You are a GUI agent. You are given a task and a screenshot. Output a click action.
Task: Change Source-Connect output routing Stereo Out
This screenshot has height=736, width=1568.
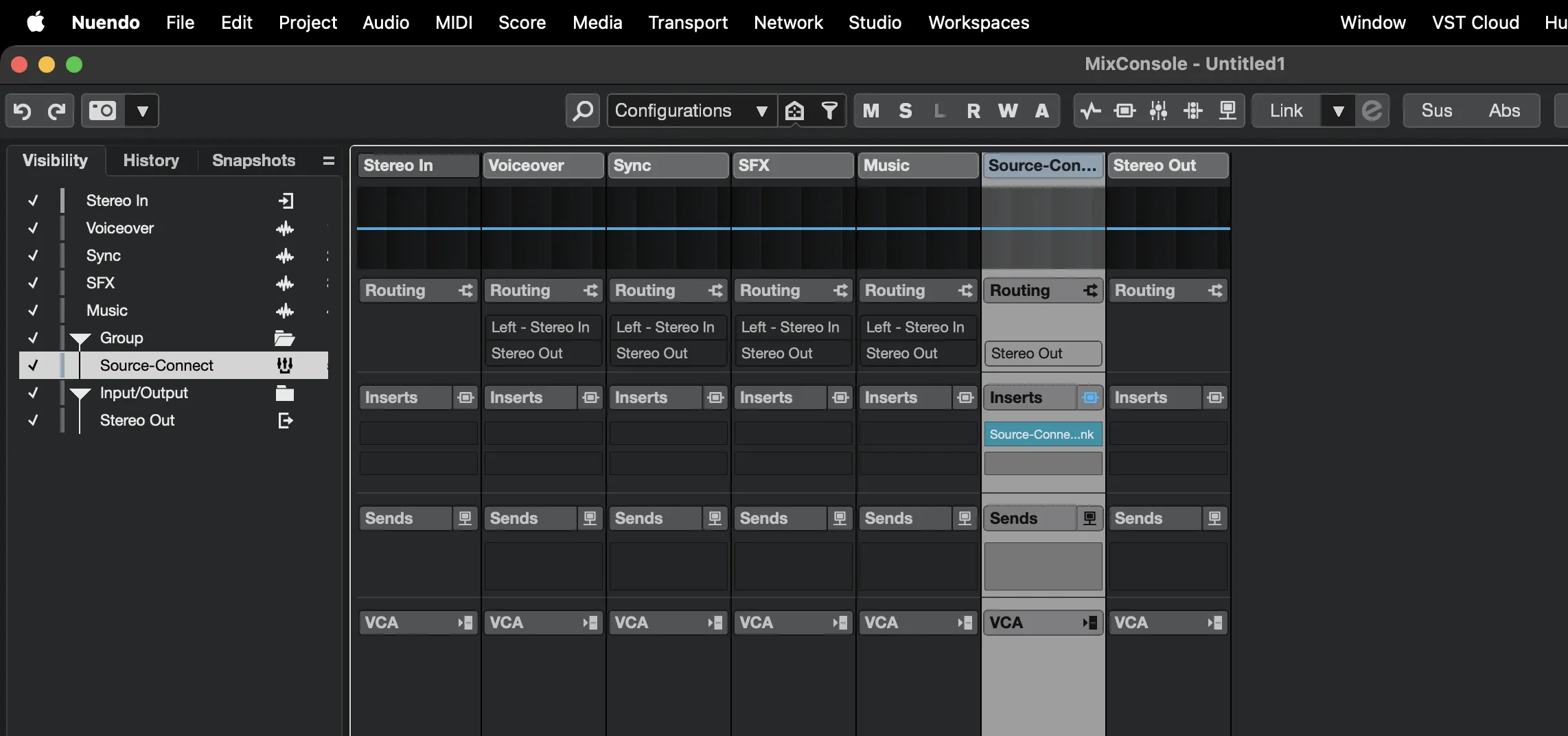click(1043, 354)
